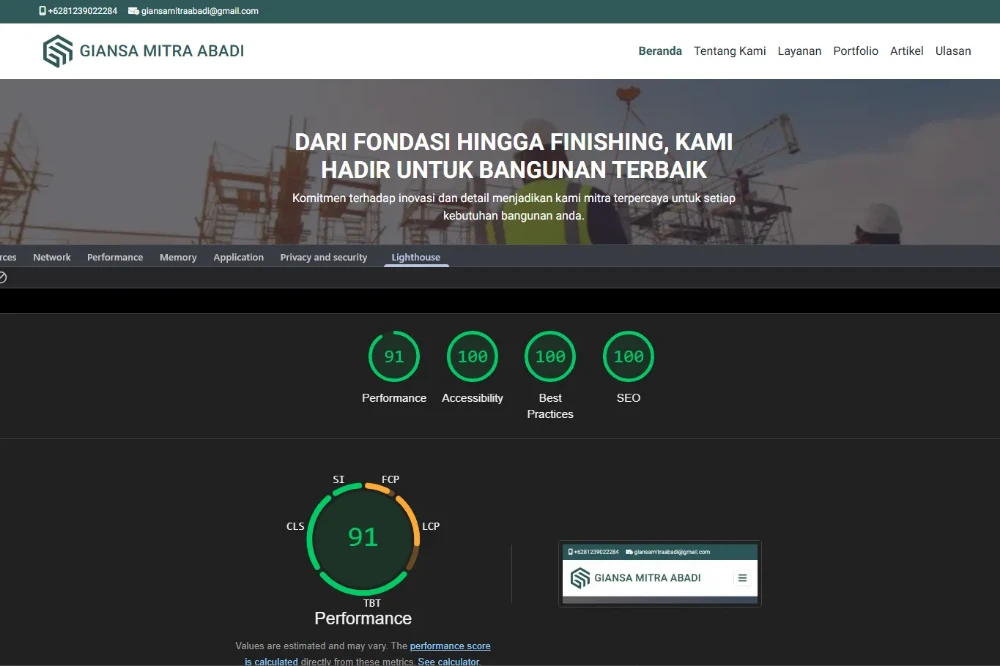Click the mobile page screenshot thumbnail
Image resolution: width=1000 pixels, height=666 pixels.
(x=660, y=573)
